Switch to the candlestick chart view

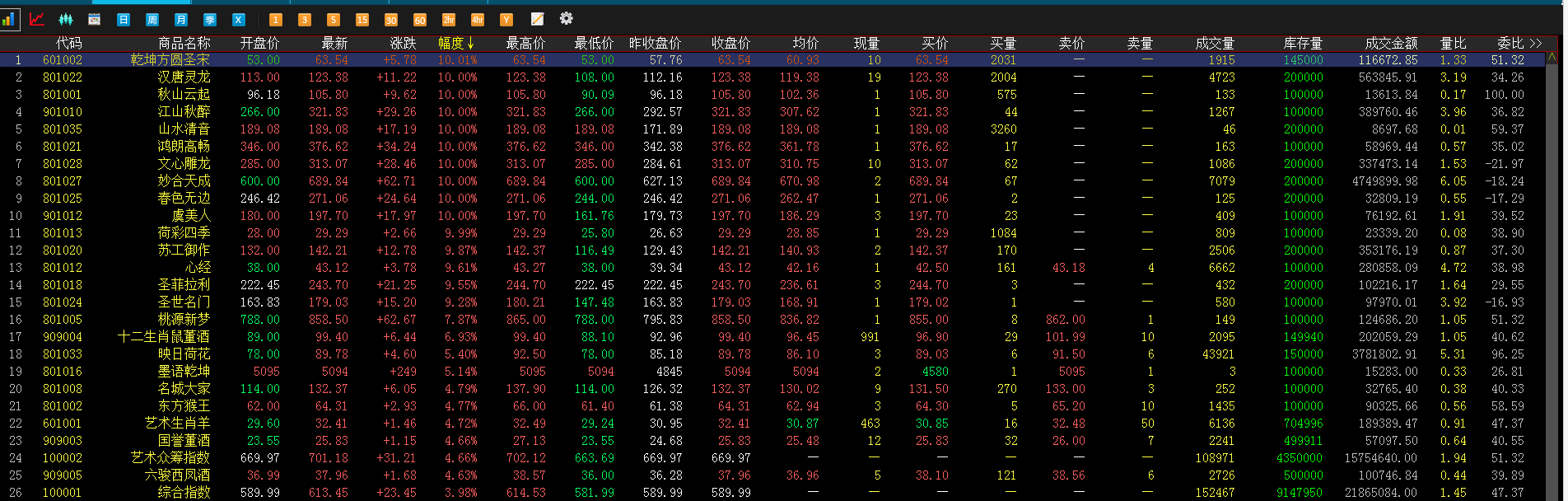tap(66, 19)
